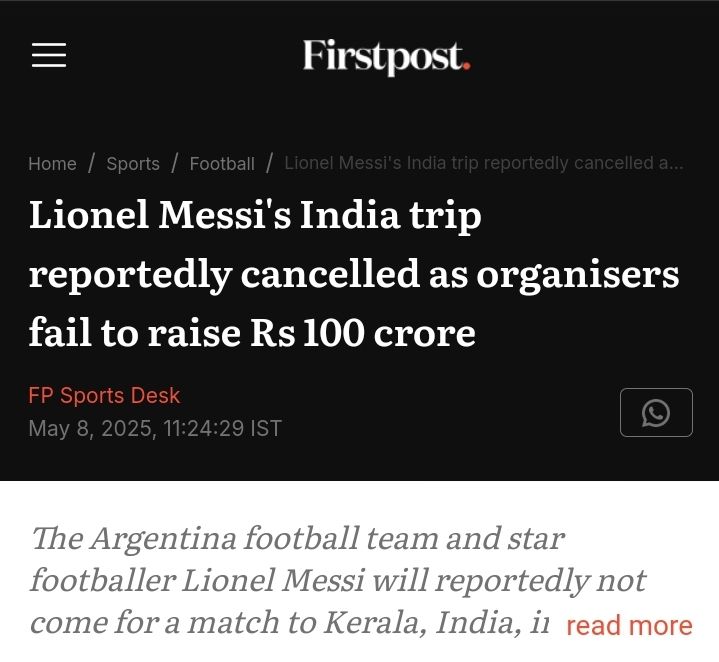
Task: Click the Lionel Messi India trip headline
Action: click(x=354, y=273)
